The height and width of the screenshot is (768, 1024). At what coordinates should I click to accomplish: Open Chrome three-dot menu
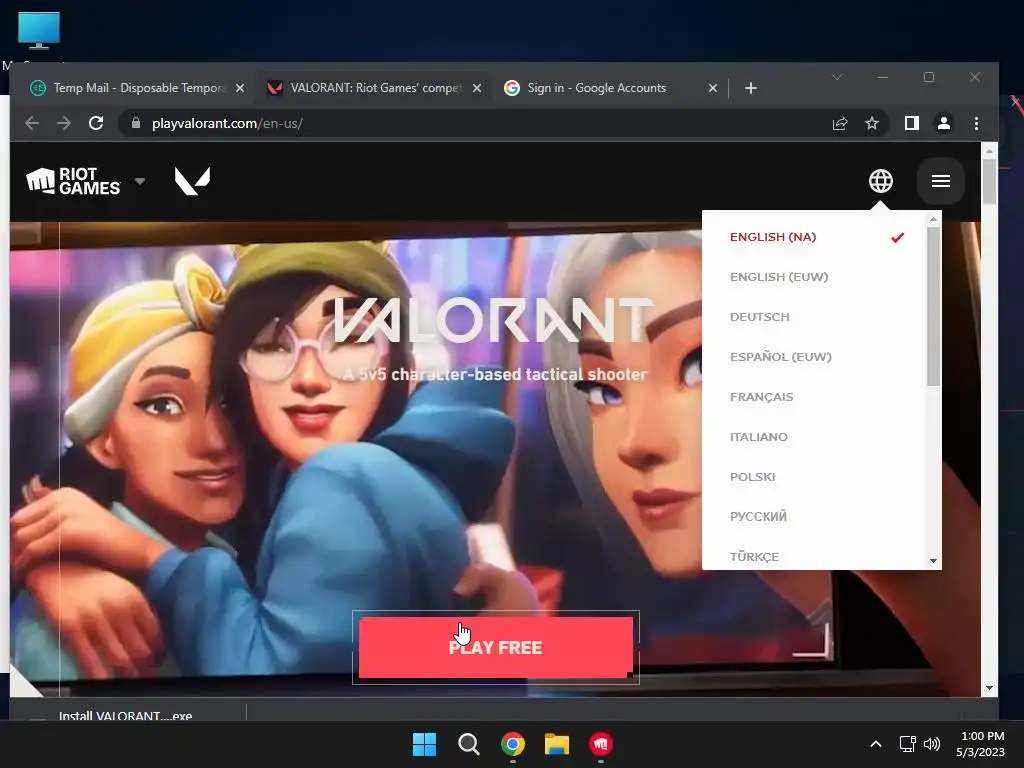pos(976,123)
